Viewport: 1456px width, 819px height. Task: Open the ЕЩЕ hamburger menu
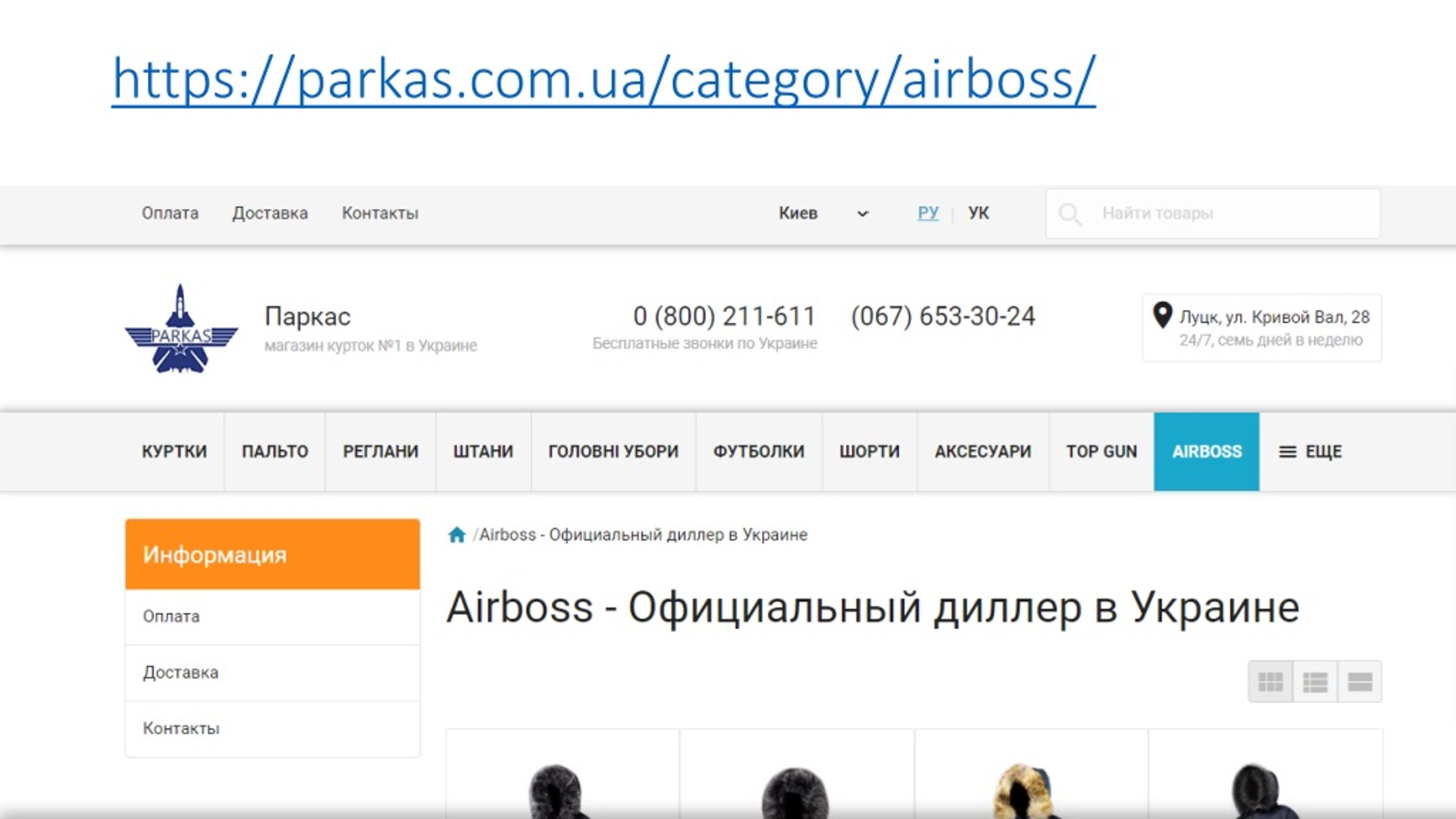tap(1310, 452)
